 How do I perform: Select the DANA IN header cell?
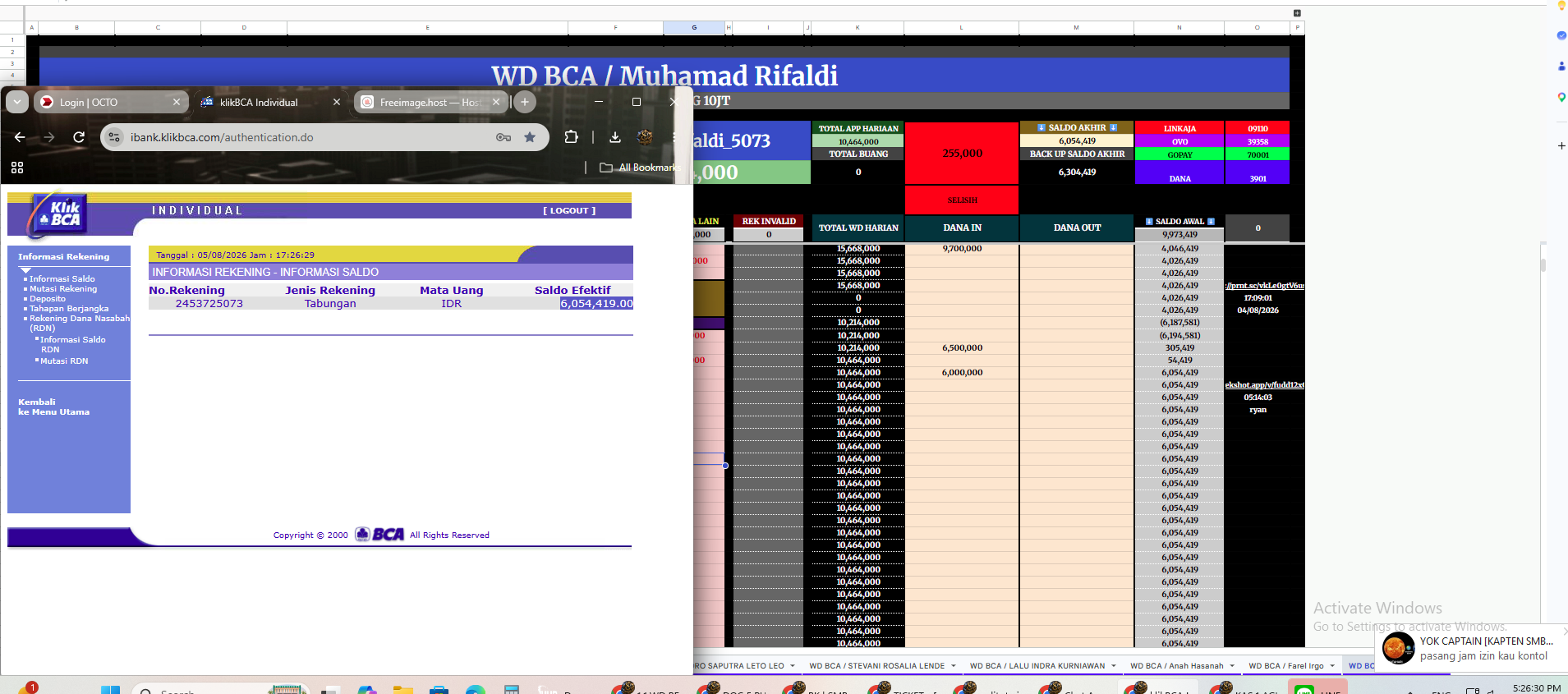click(962, 228)
